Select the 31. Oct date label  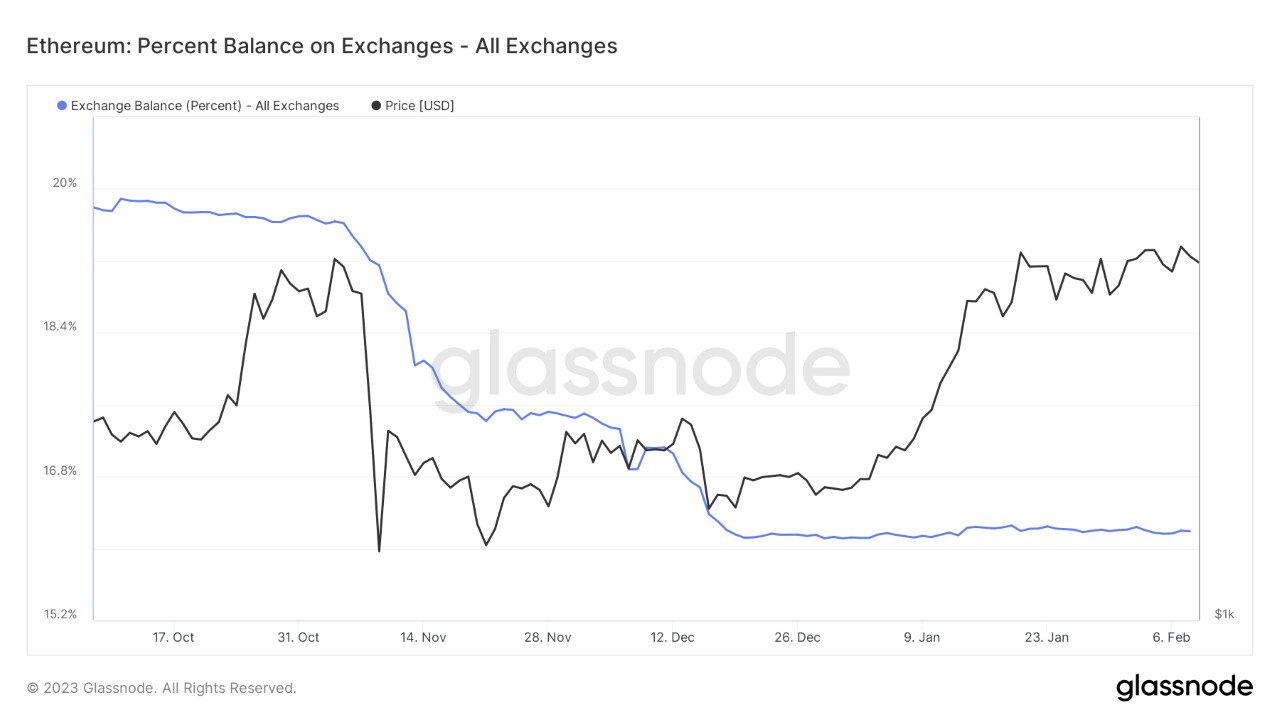coord(298,637)
